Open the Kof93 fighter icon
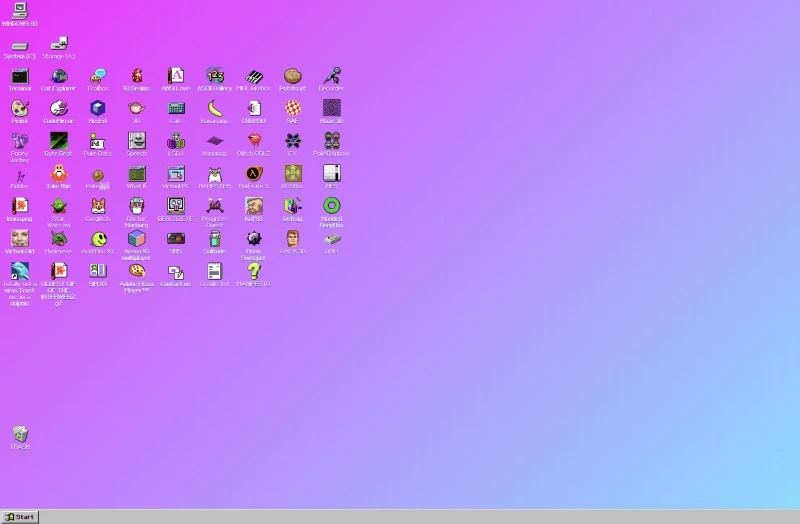Image resolution: width=800 pixels, height=524 pixels. (254, 206)
